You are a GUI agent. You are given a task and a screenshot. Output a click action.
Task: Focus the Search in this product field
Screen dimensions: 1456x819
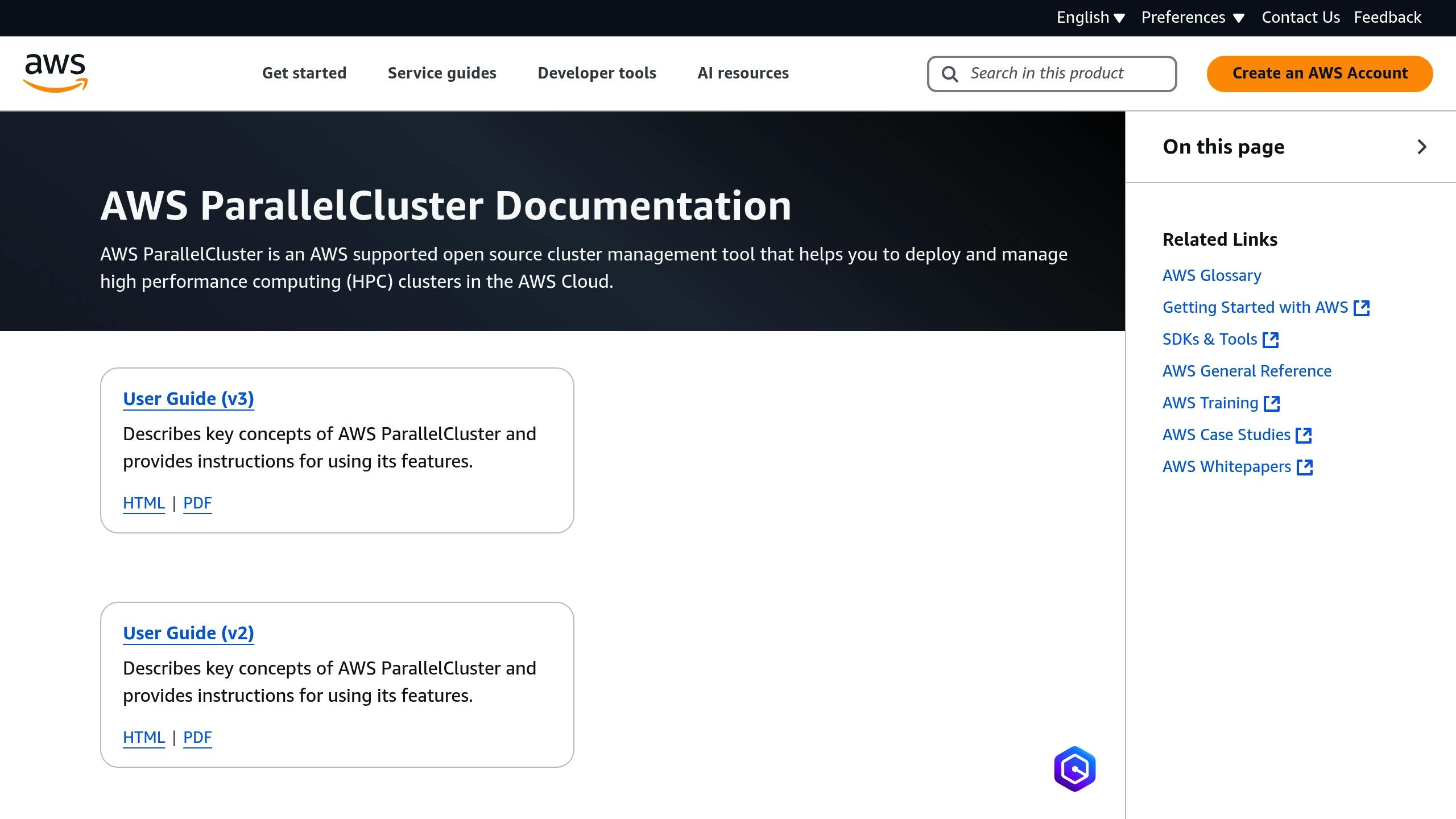(x=1052, y=73)
